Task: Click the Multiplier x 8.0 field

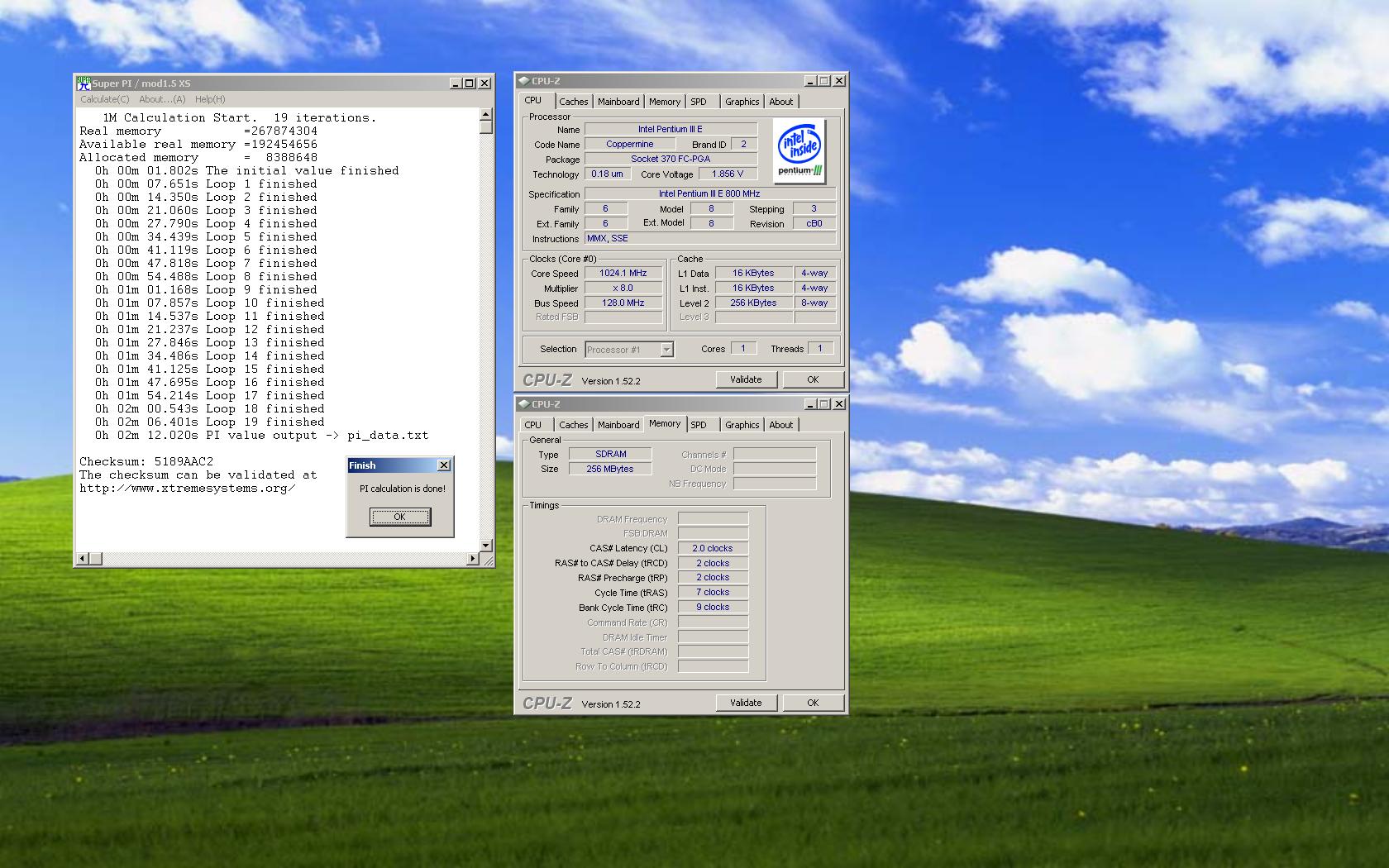Action: tap(623, 288)
